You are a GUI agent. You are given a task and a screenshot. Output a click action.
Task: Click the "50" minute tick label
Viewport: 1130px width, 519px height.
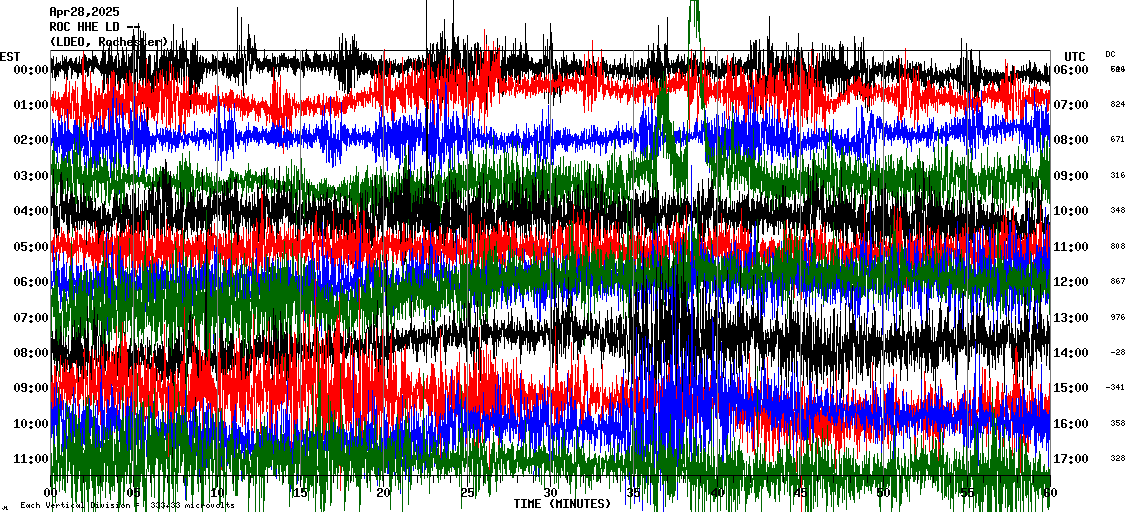884,493
